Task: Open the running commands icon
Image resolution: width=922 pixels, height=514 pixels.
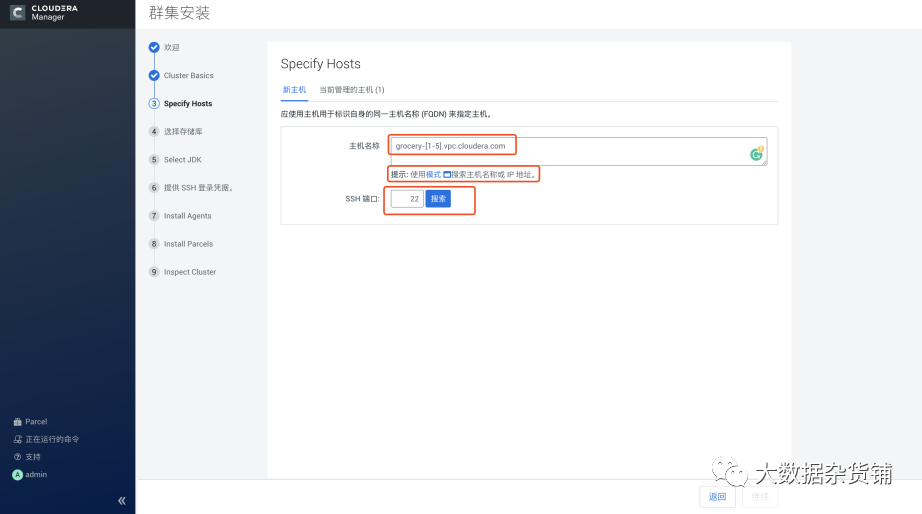Action: (17, 439)
